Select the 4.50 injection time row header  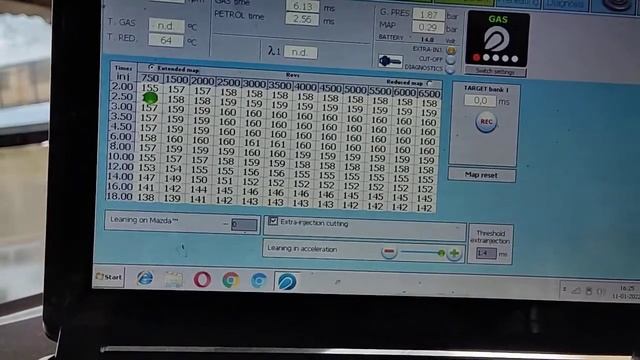click(120, 126)
